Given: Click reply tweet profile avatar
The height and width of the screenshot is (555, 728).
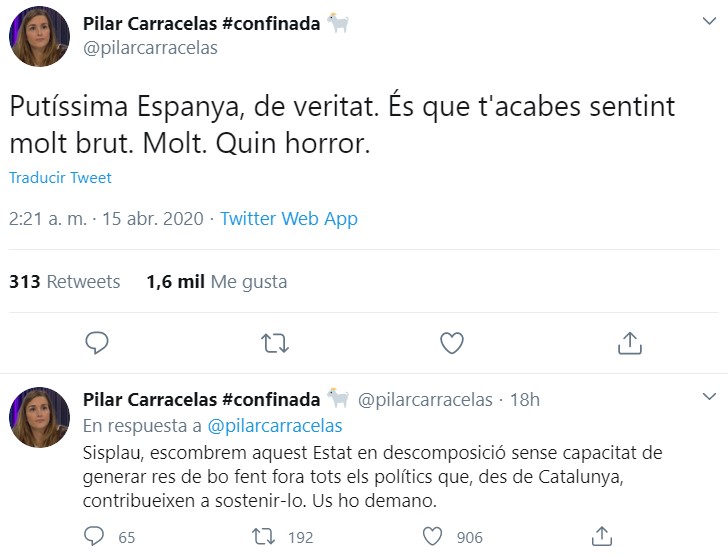Looking at the screenshot, I should tap(39, 417).
